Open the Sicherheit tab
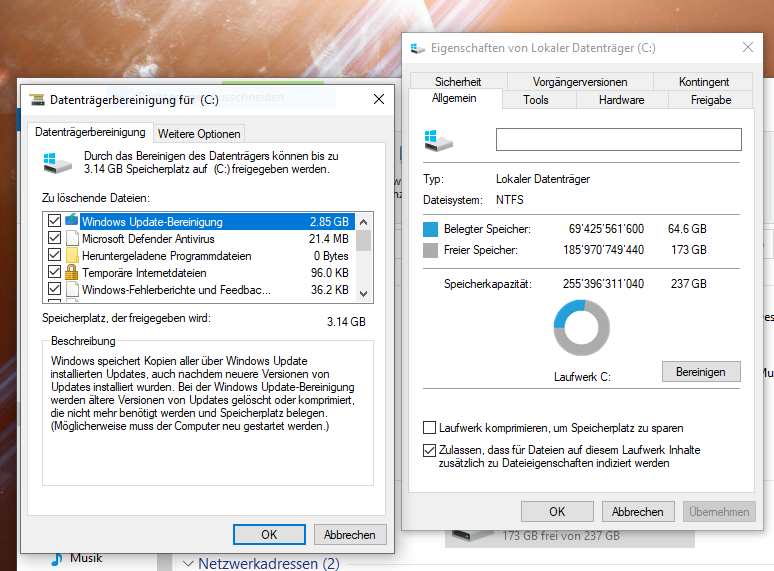 pyautogui.click(x=458, y=81)
